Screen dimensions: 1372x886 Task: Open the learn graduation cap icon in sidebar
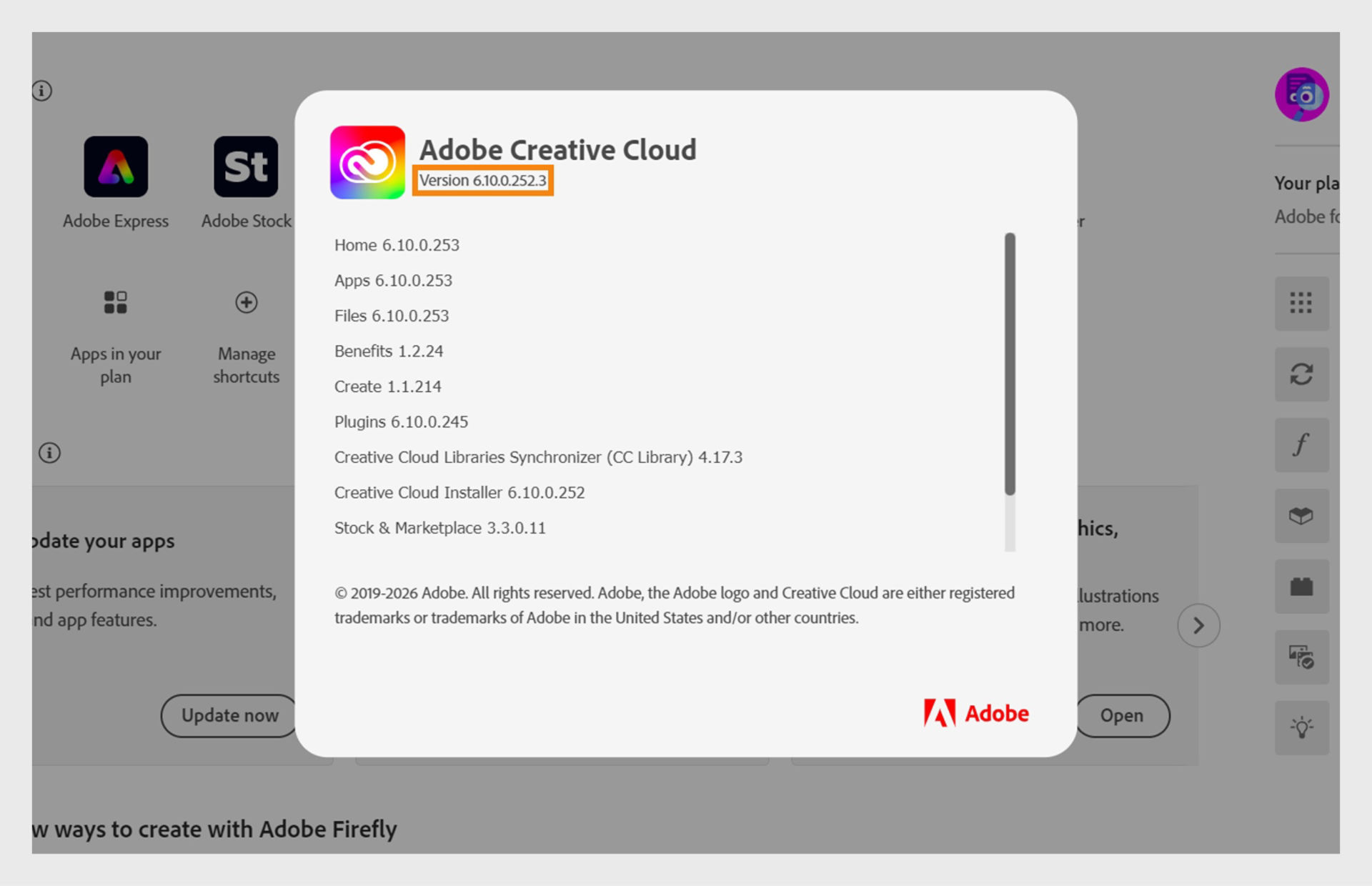coord(1301,515)
